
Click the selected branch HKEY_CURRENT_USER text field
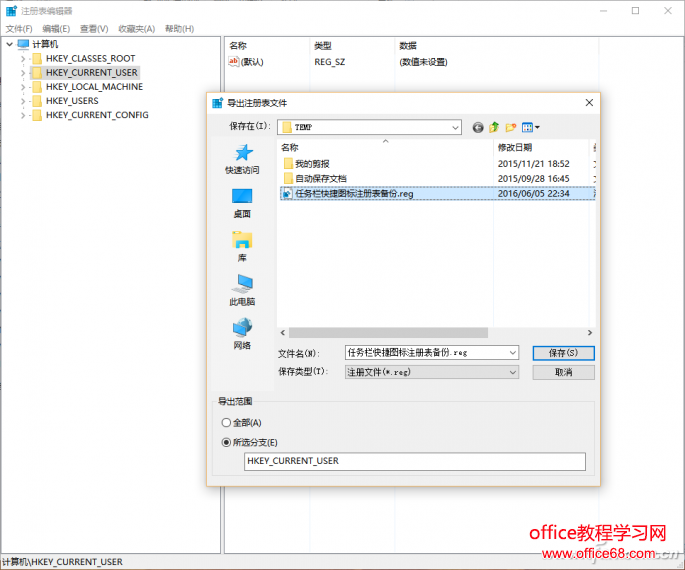(x=415, y=461)
